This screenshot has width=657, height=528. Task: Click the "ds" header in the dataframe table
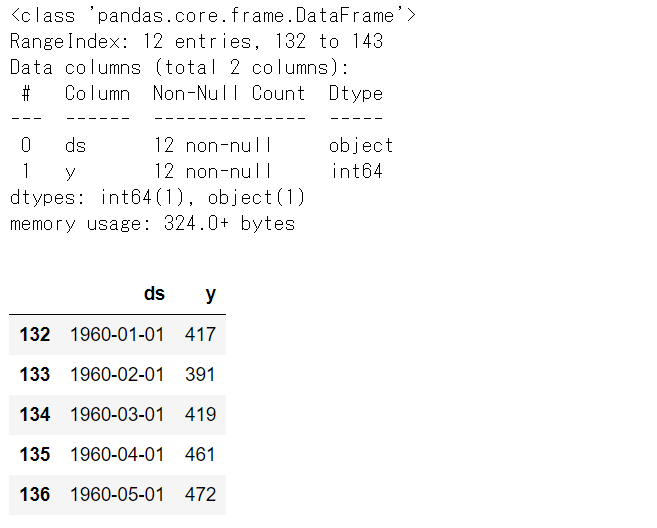154,294
